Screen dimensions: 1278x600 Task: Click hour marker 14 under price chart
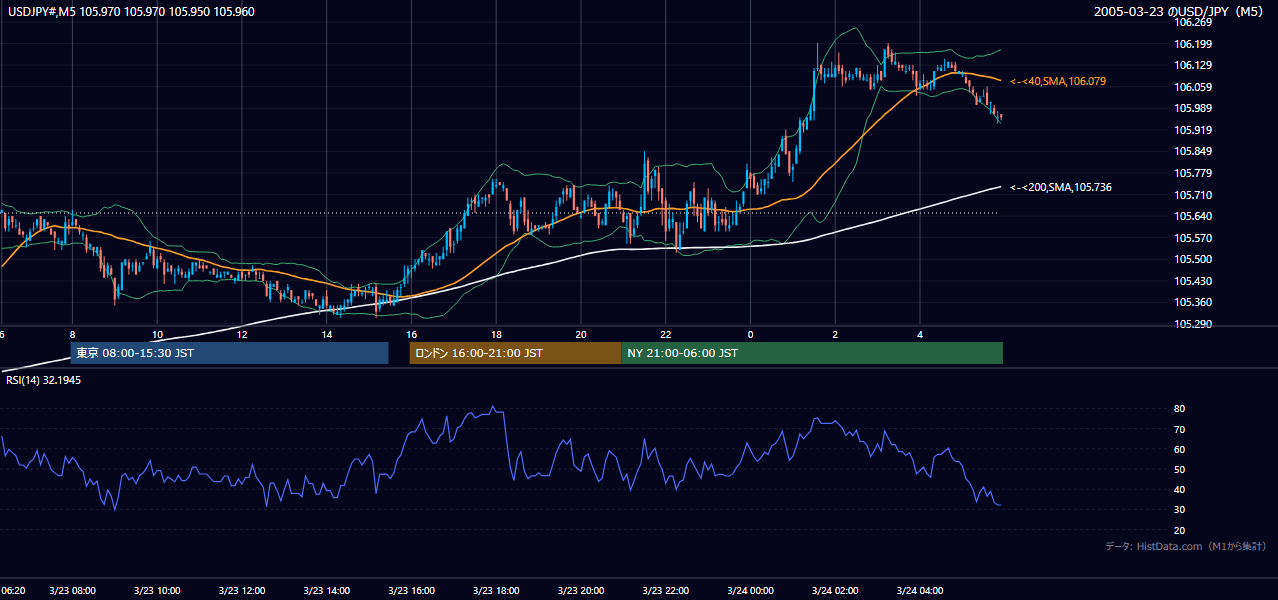[x=327, y=334]
